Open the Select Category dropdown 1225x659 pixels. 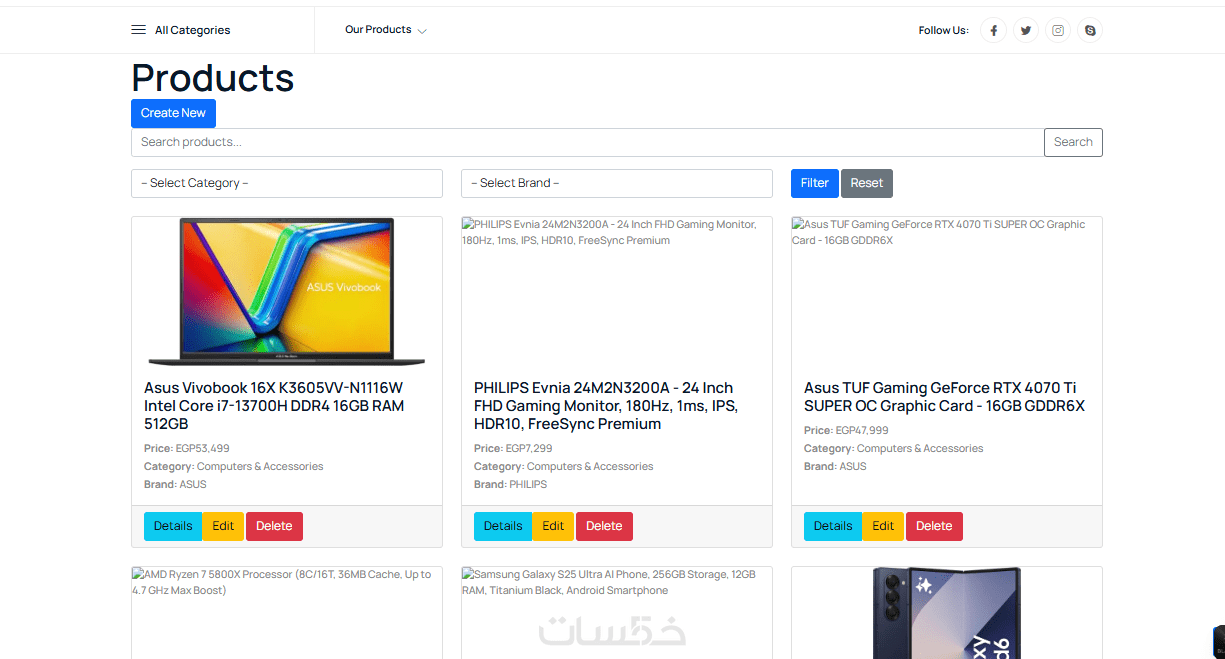(x=287, y=183)
